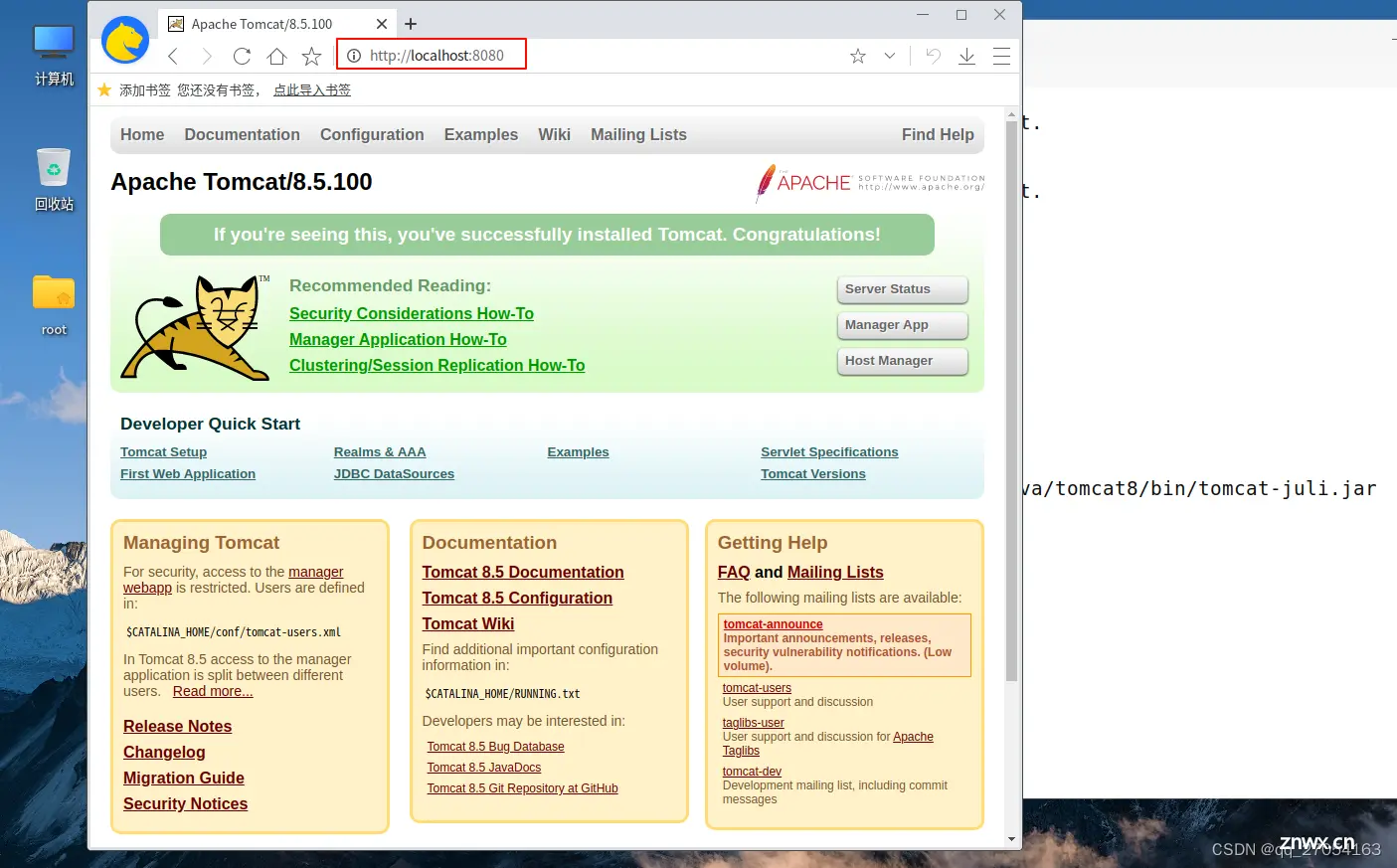Click the Read more... link

pos(213,691)
